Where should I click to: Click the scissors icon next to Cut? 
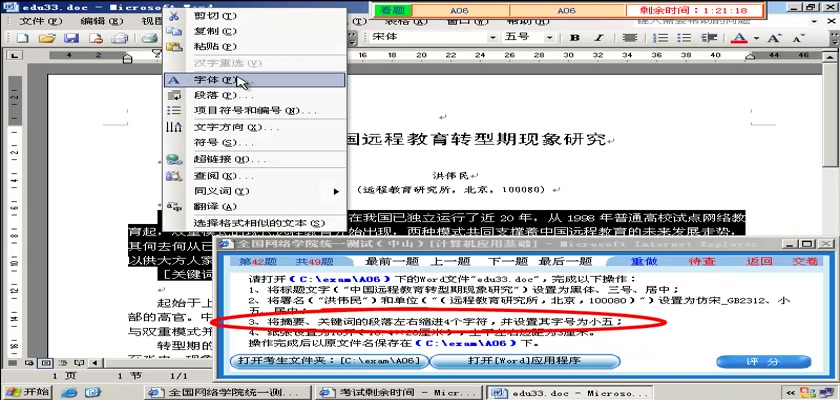click(x=174, y=16)
